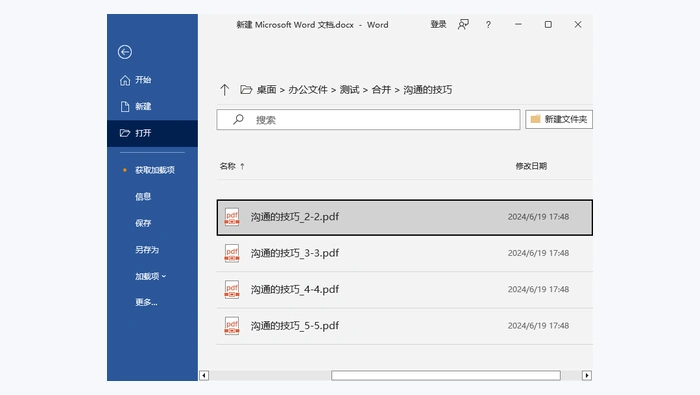
Task: Open file 沟通的技巧_3-3.pdf
Action: [x=404, y=254]
